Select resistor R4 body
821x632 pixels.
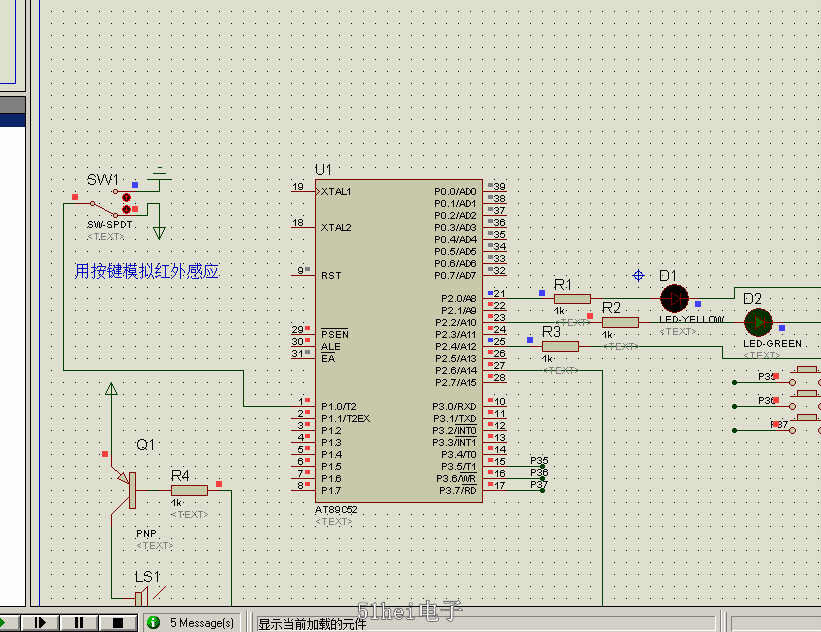tap(190, 490)
